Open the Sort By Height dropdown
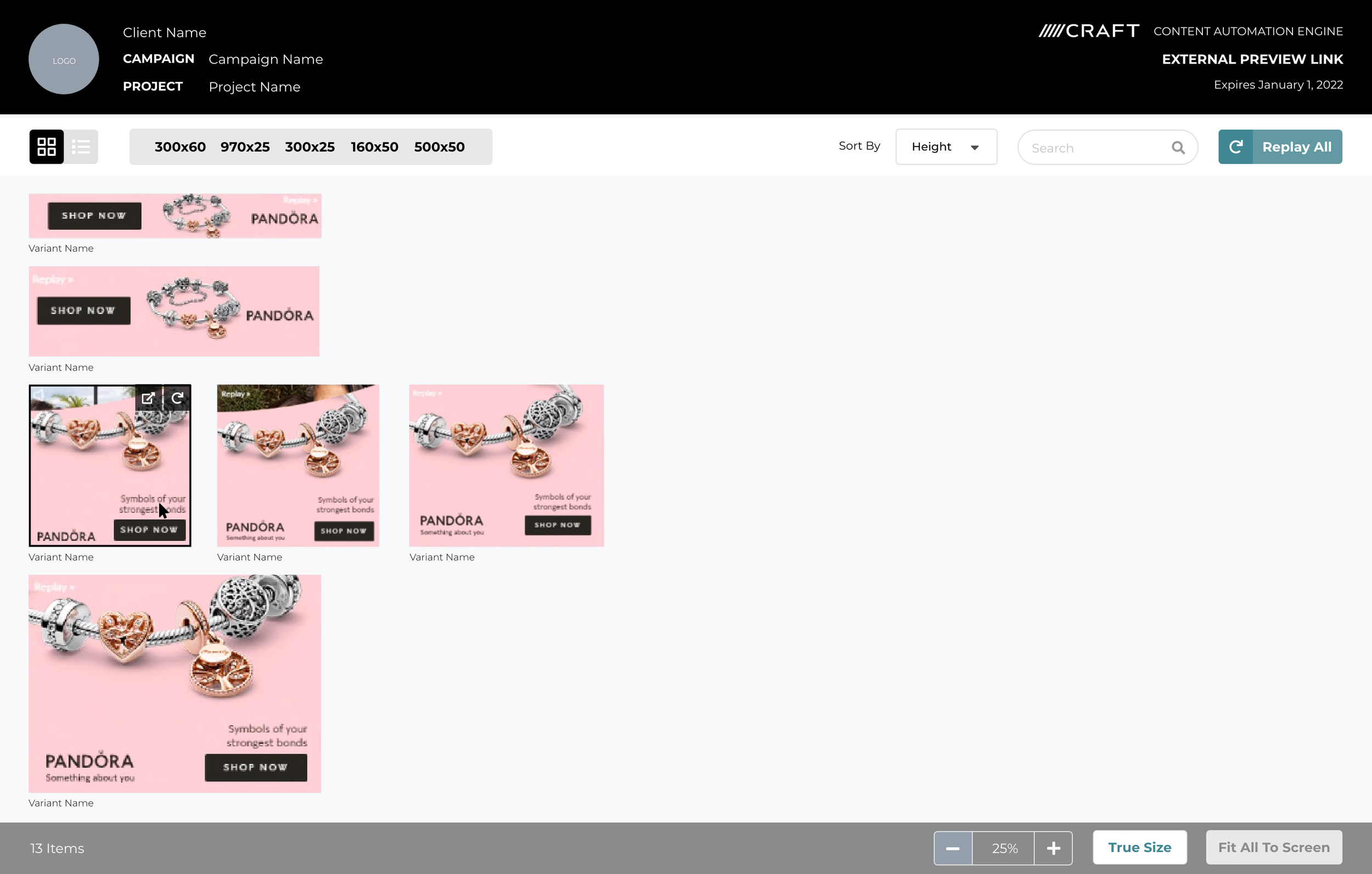Screen dimensions: 1372x874 (x=945, y=147)
